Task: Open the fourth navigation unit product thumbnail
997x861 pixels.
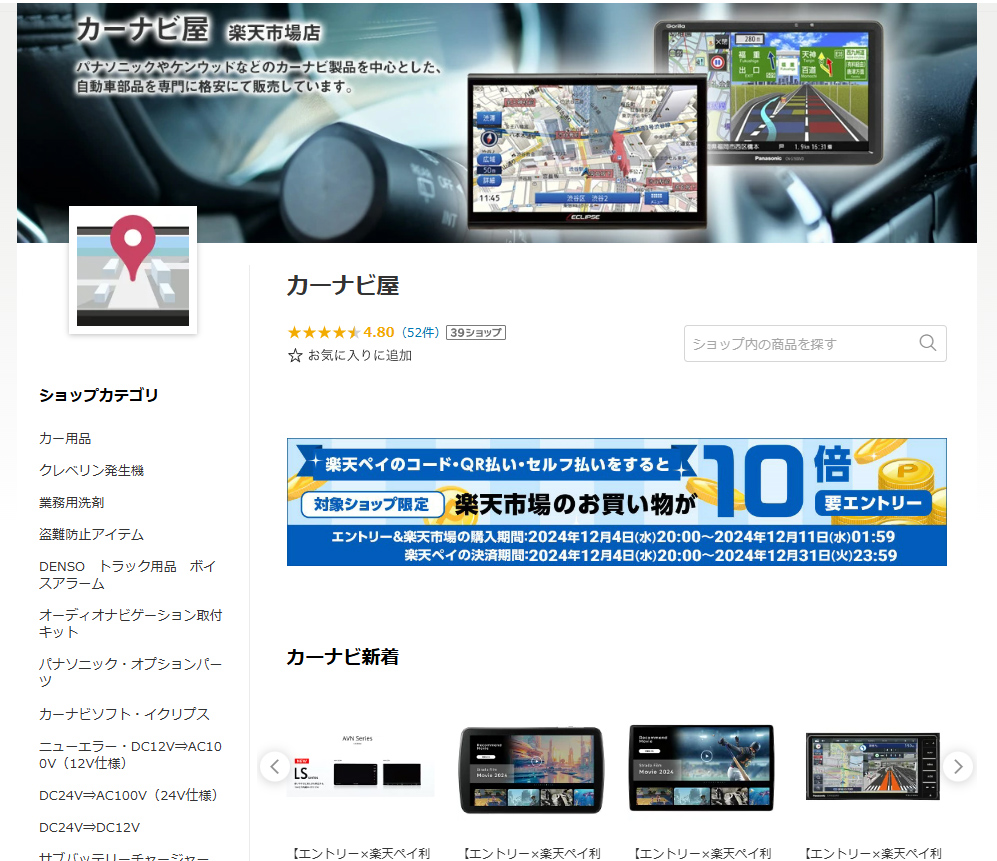Action: (872, 767)
